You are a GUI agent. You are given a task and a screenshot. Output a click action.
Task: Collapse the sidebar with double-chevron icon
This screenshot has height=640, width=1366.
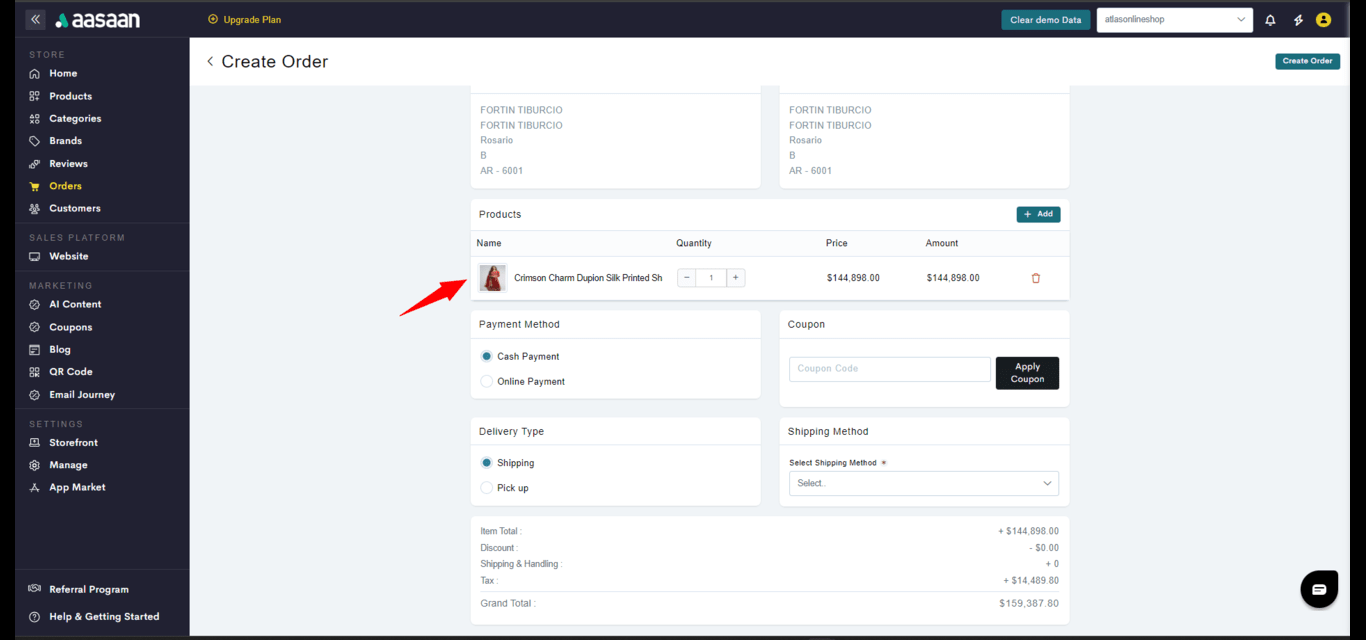tap(35, 19)
